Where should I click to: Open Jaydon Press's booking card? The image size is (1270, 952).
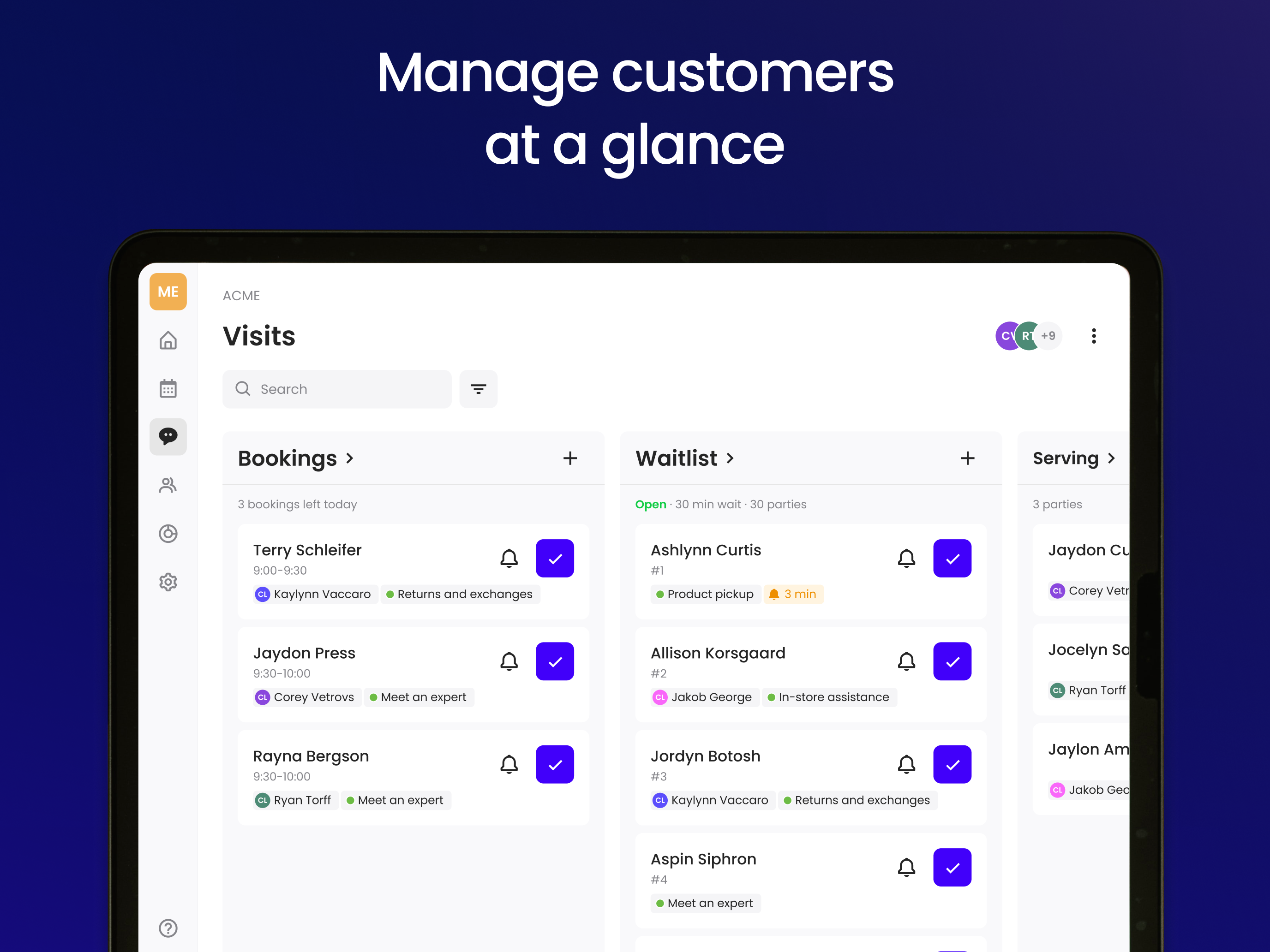coord(413,674)
